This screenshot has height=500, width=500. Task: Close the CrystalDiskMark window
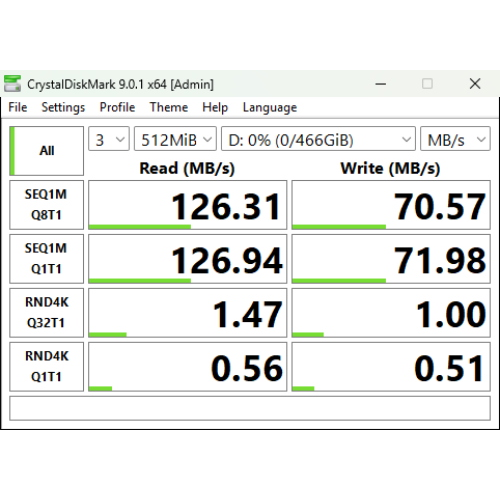click(475, 84)
